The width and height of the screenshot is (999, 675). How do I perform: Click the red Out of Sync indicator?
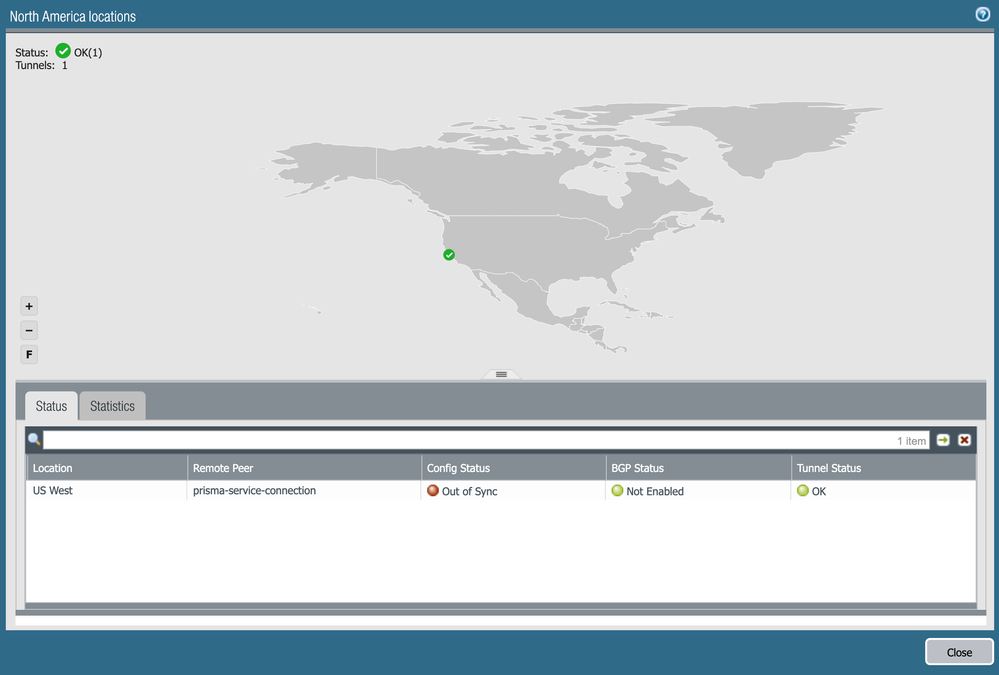click(x=433, y=491)
